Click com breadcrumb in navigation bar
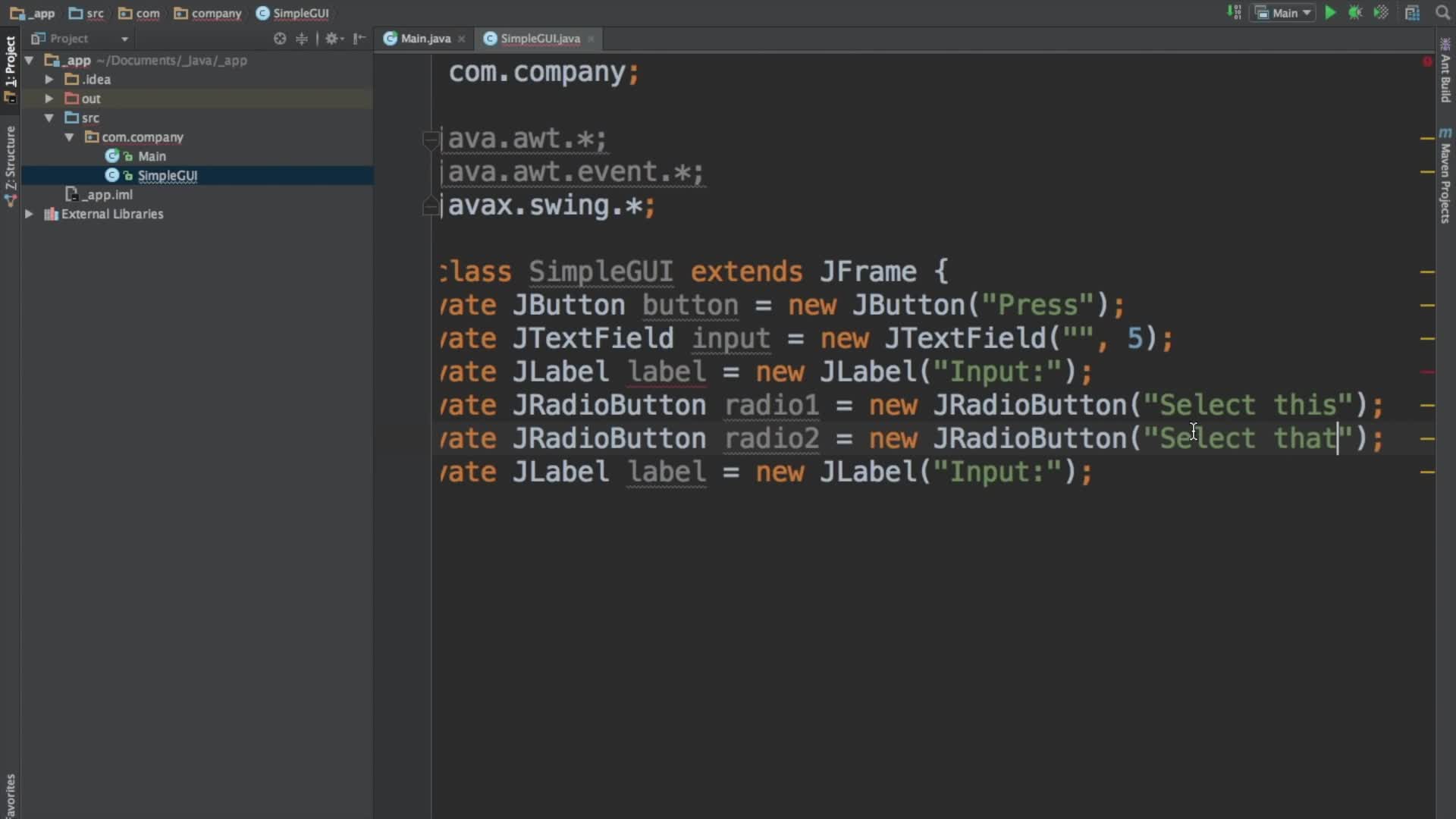 click(x=140, y=13)
